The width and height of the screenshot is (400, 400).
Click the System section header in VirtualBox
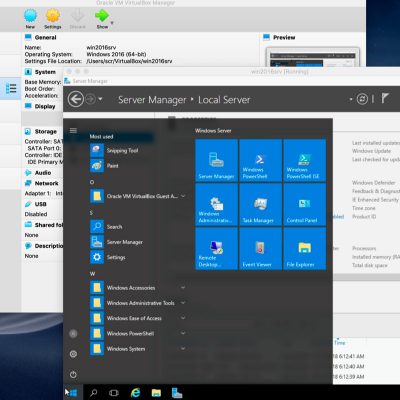coord(45,72)
